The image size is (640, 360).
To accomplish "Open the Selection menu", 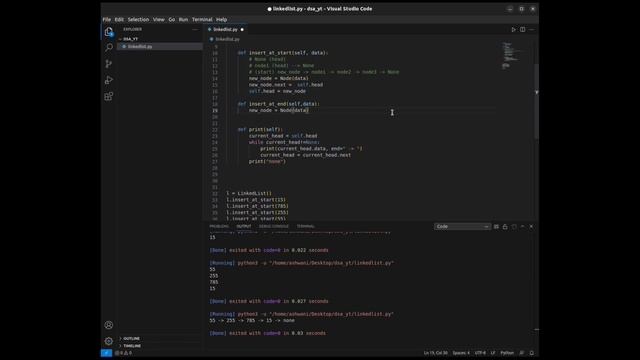I will (138, 20).
